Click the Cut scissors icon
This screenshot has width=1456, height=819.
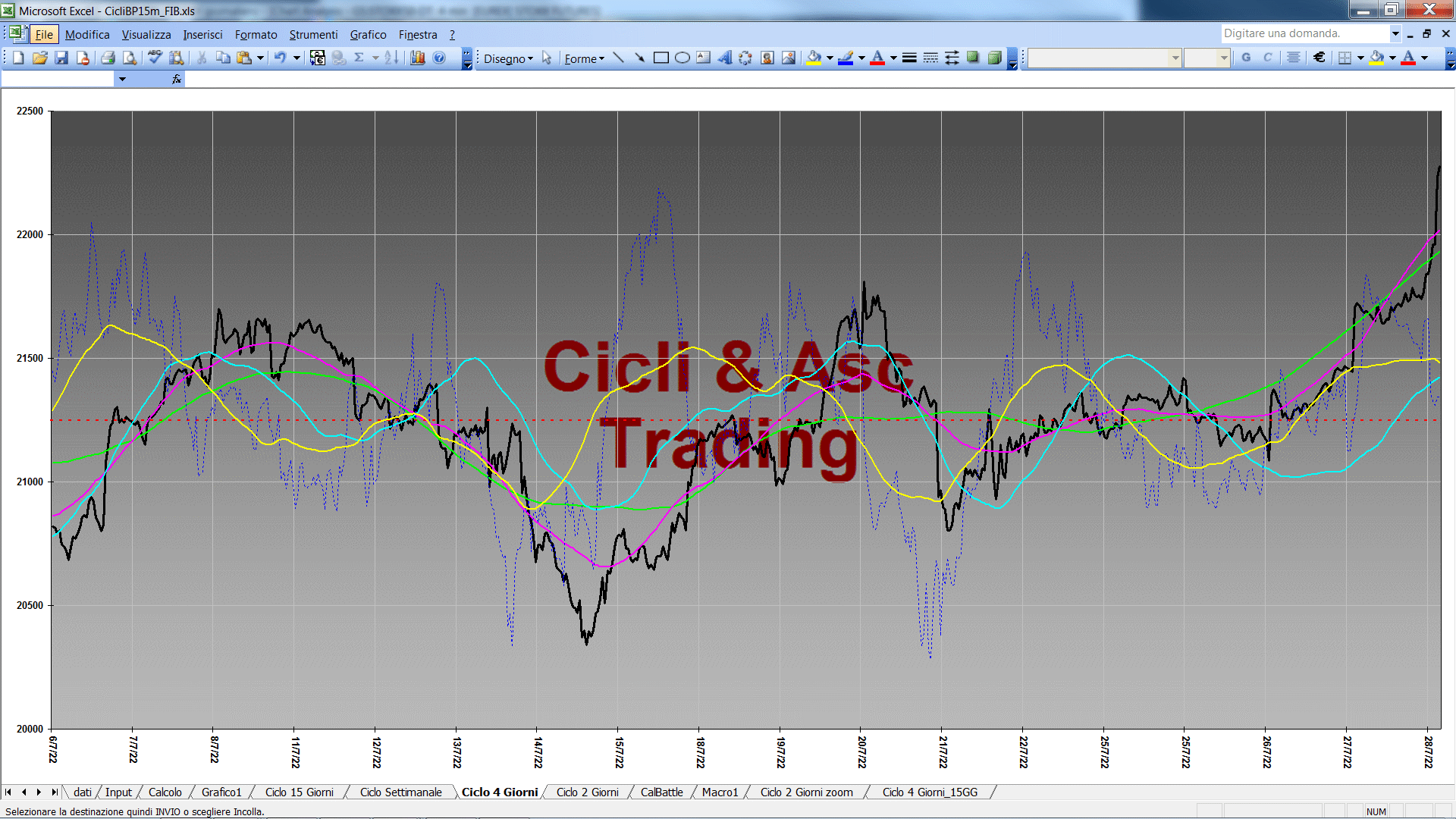(x=202, y=58)
